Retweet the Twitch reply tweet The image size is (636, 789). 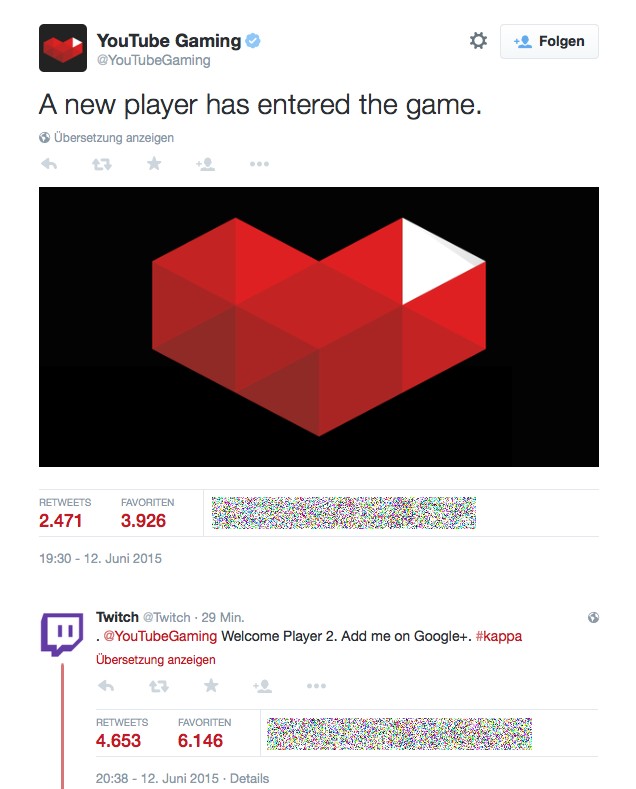point(158,686)
